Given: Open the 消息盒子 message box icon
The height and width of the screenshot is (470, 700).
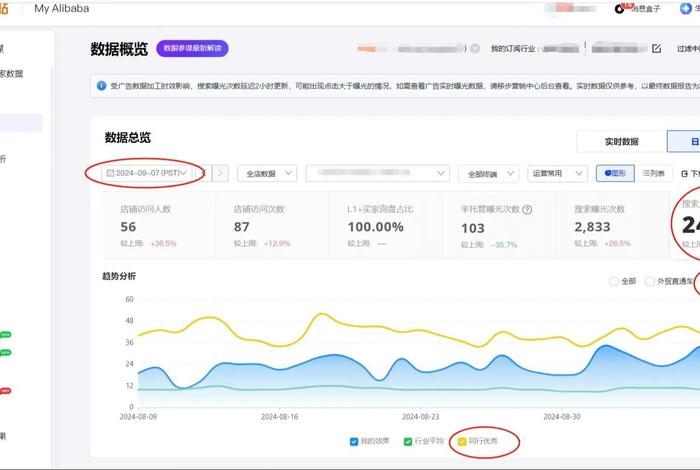Looking at the screenshot, I should click(620, 8).
